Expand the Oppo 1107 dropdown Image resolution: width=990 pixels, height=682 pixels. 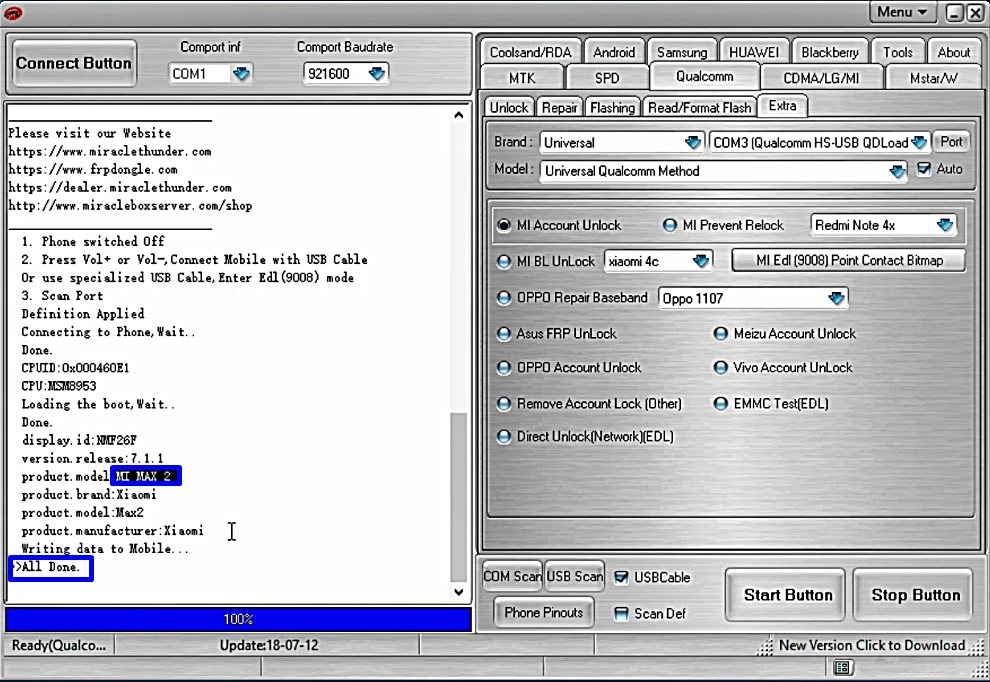point(836,298)
